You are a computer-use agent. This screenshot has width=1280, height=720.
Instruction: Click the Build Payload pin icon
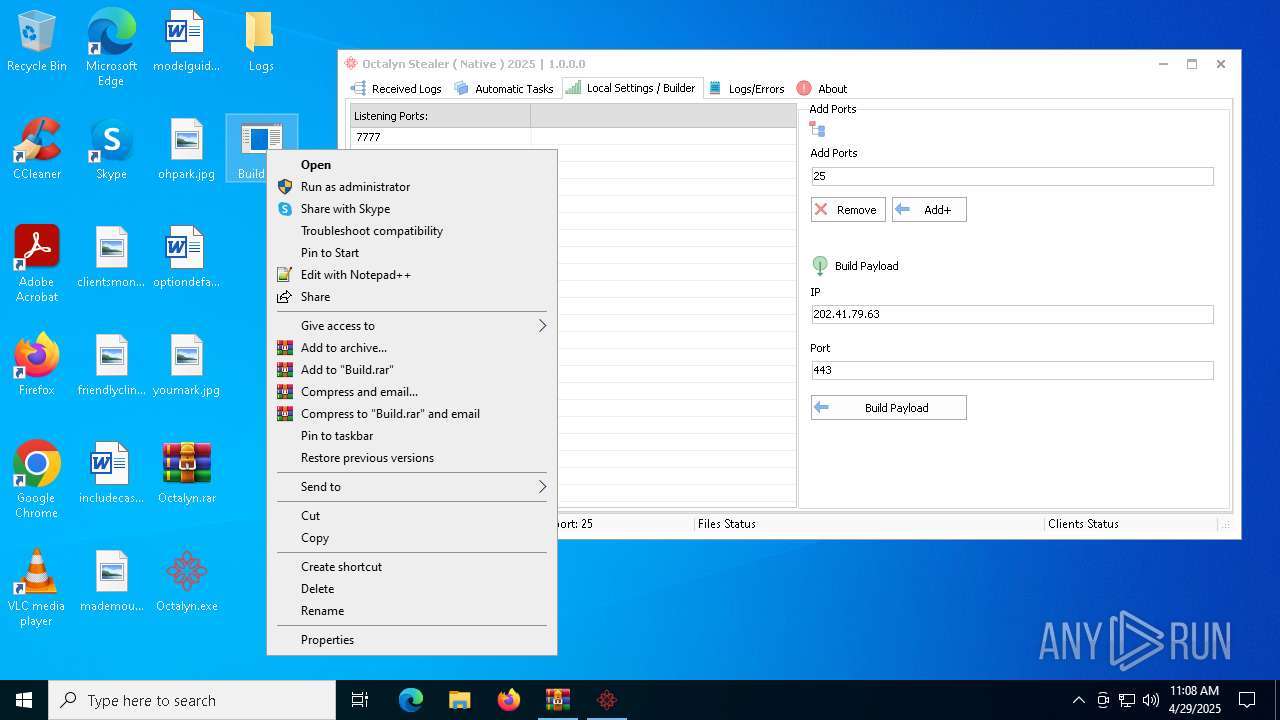[820, 266]
